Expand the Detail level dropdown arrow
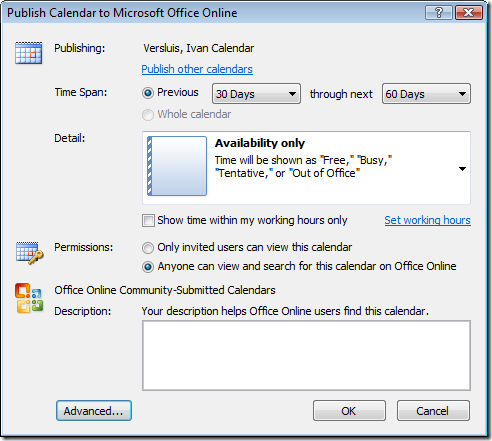 pos(462,169)
